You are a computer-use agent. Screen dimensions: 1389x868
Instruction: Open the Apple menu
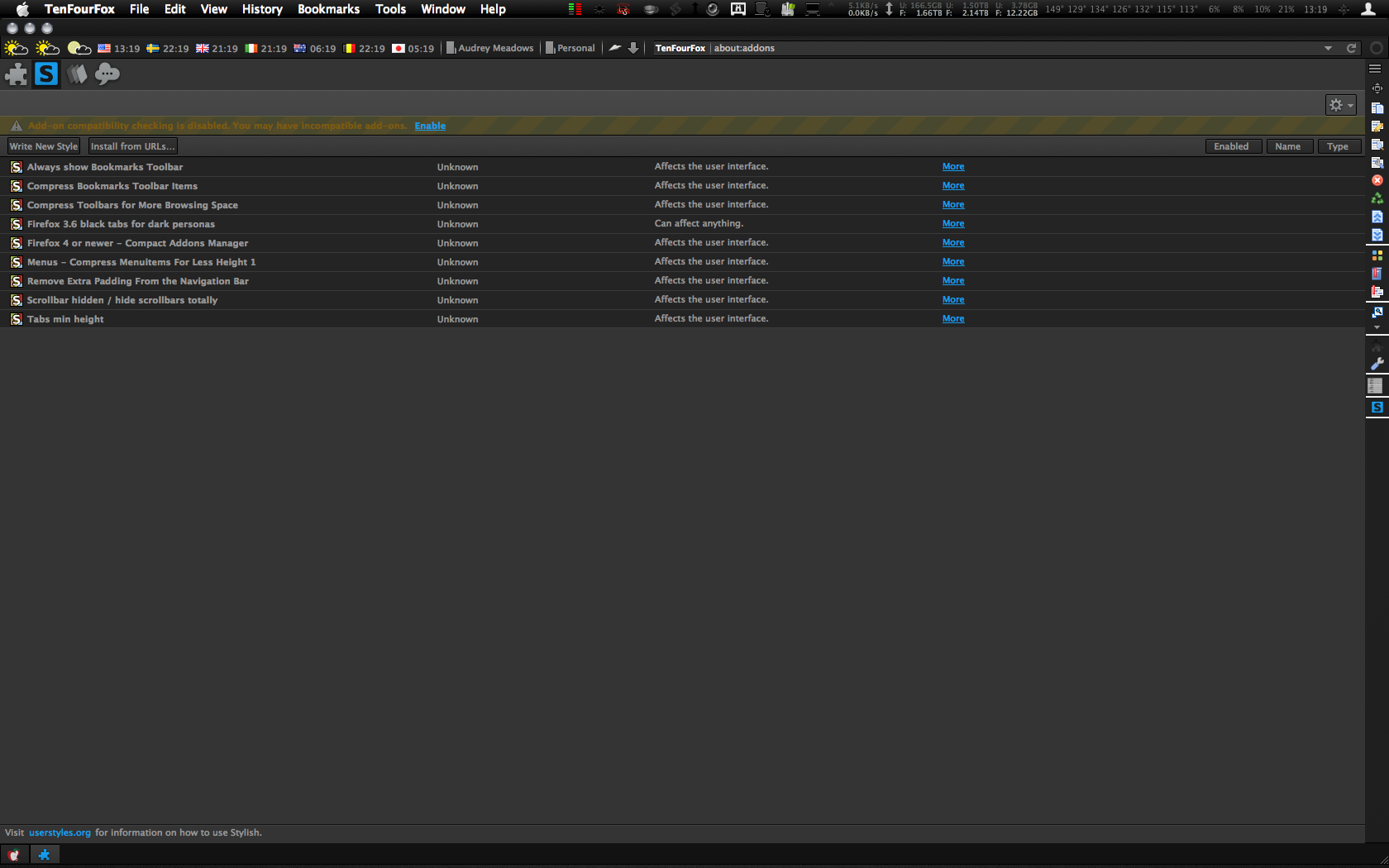point(22,9)
